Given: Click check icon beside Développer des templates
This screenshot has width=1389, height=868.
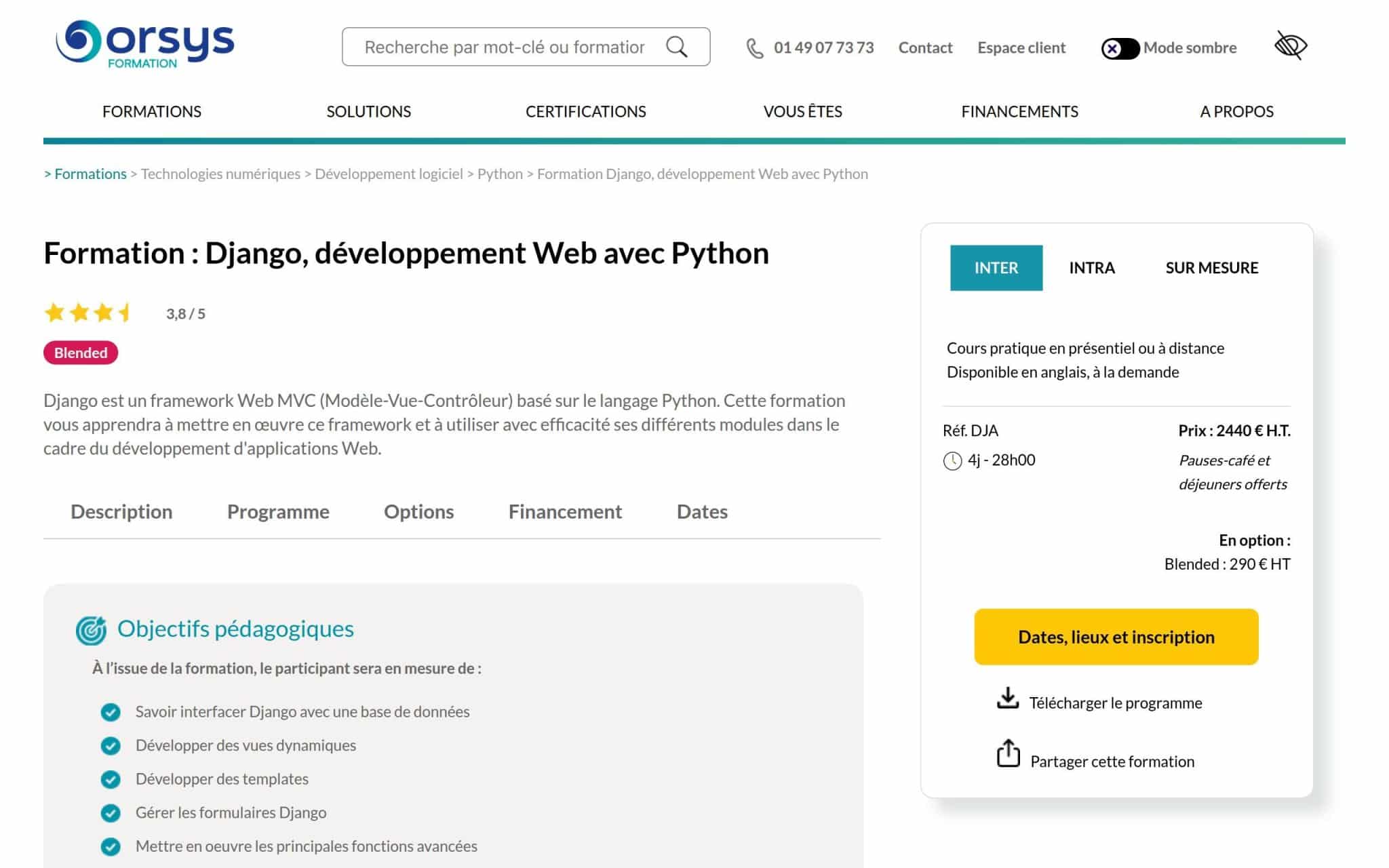Looking at the screenshot, I should click(111, 779).
